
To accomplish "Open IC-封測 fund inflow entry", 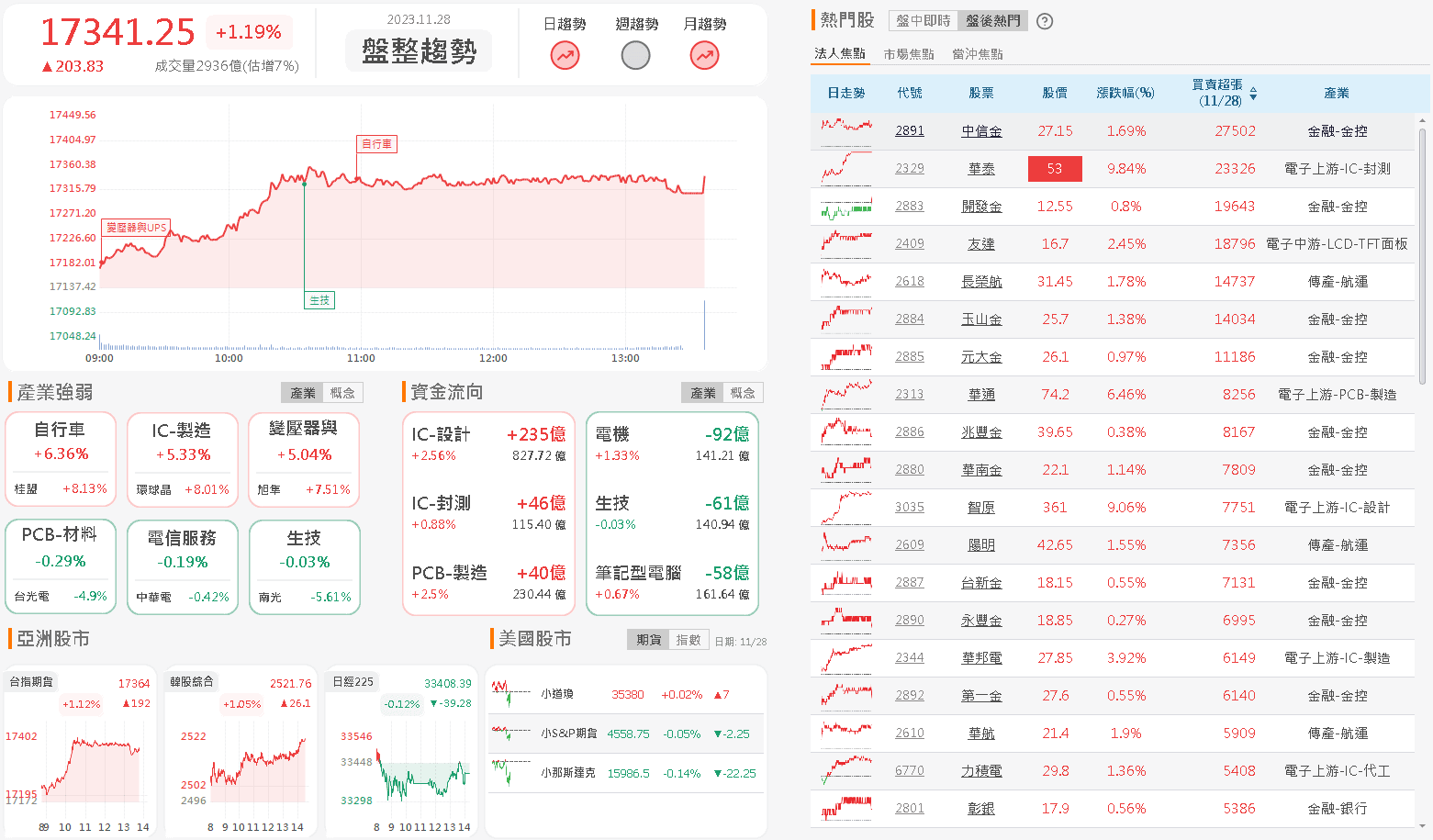I will point(488,512).
